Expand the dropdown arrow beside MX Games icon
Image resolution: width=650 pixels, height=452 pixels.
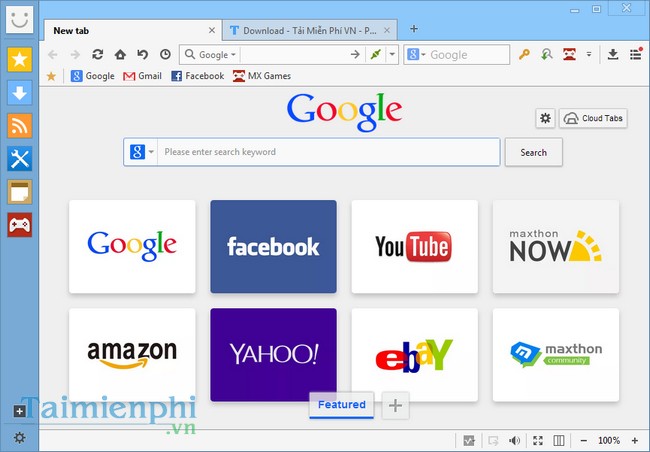coord(589,54)
